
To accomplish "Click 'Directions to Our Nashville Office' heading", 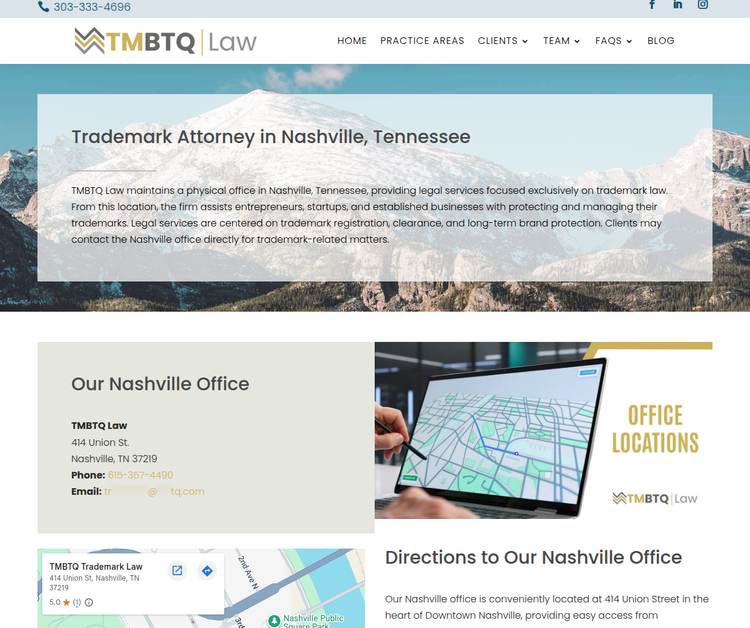I will click(x=533, y=557).
